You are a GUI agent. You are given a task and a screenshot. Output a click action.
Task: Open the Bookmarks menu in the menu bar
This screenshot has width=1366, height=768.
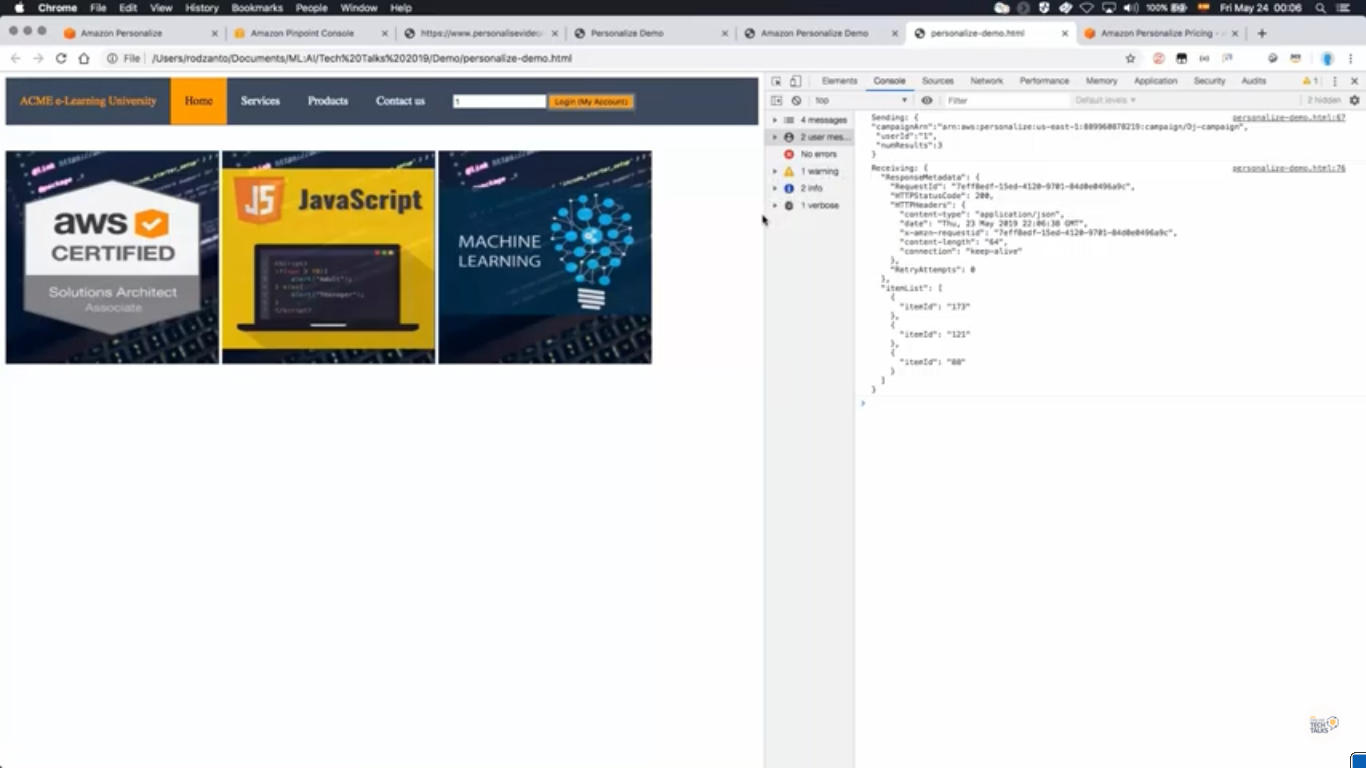257,8
